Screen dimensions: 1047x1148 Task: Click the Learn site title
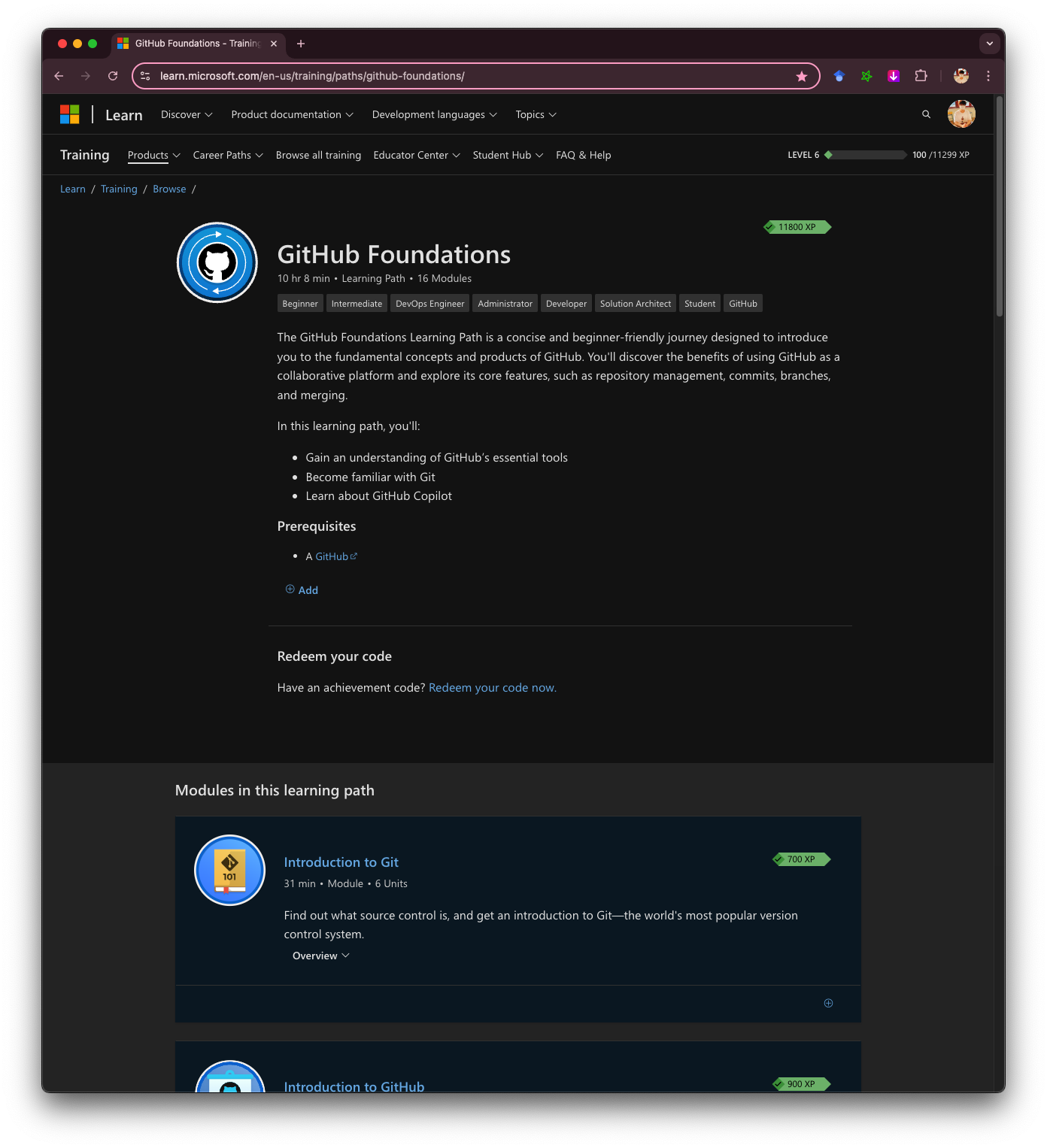pyautogui.click(x=124, y=115)
